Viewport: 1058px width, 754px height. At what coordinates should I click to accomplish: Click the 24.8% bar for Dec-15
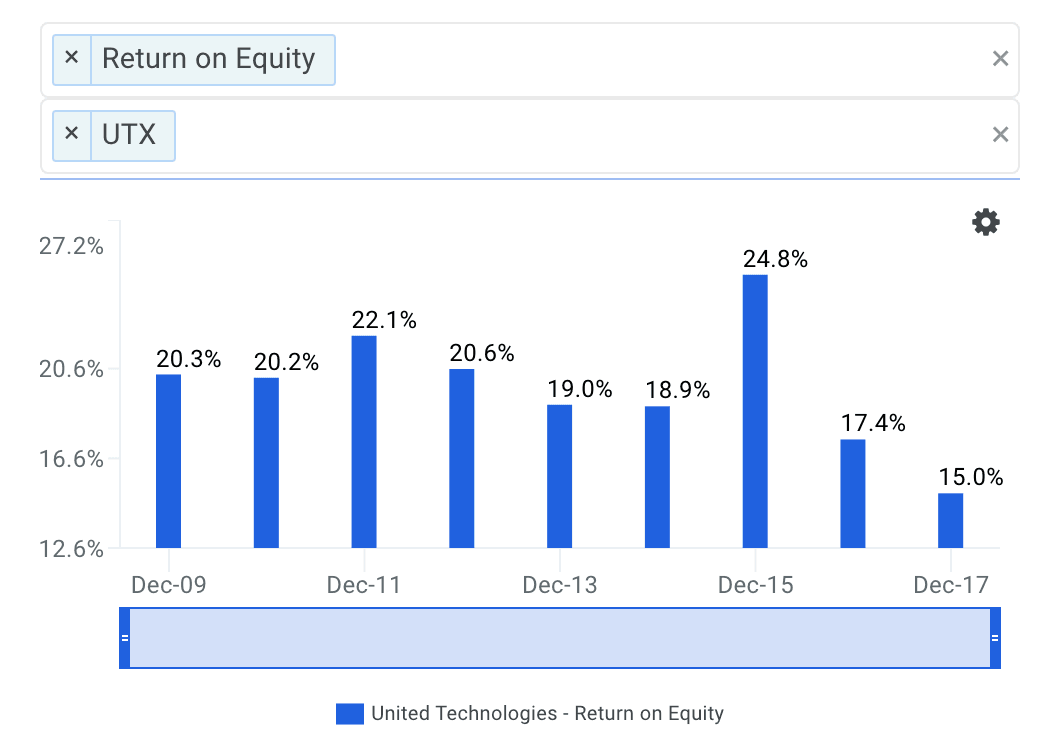click(x=755, y=411)
